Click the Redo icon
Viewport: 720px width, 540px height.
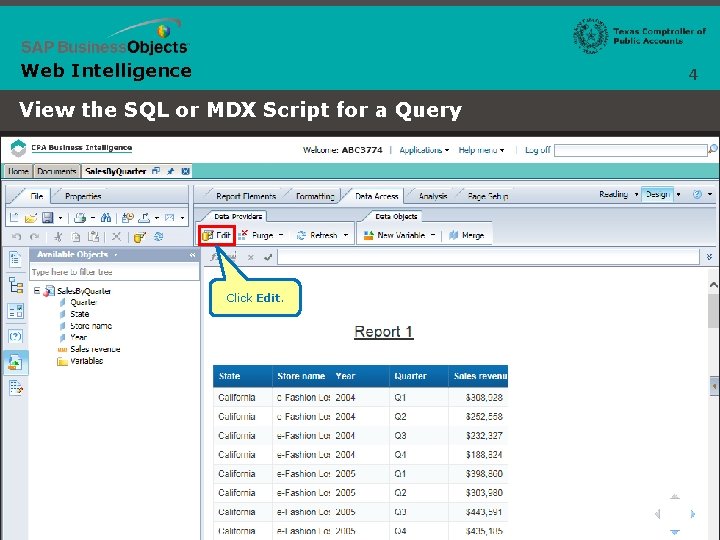[34, 237]
